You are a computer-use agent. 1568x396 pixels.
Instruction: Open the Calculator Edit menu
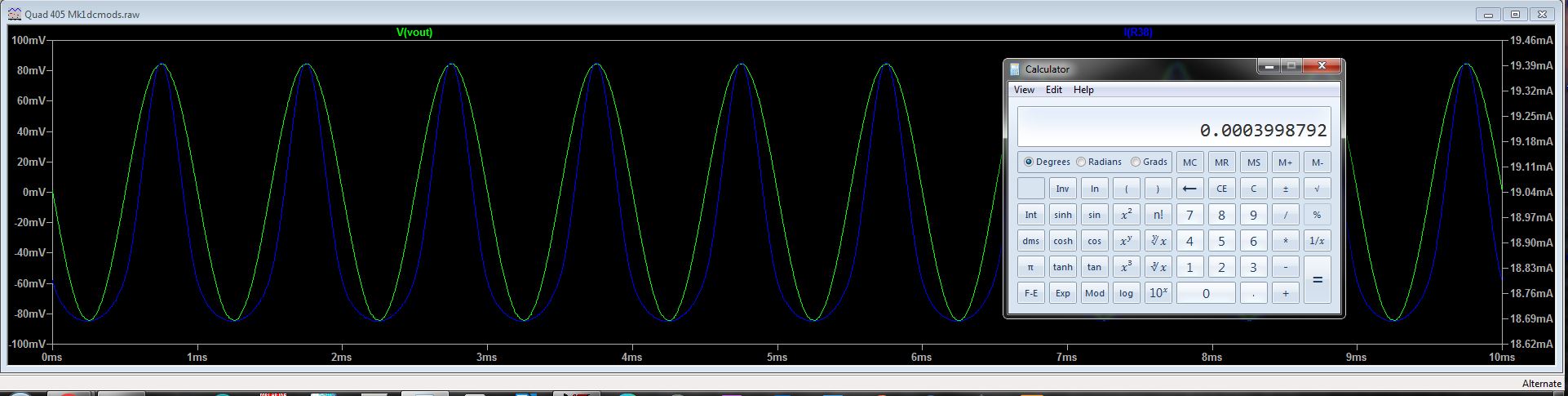tap(1054, 90)
